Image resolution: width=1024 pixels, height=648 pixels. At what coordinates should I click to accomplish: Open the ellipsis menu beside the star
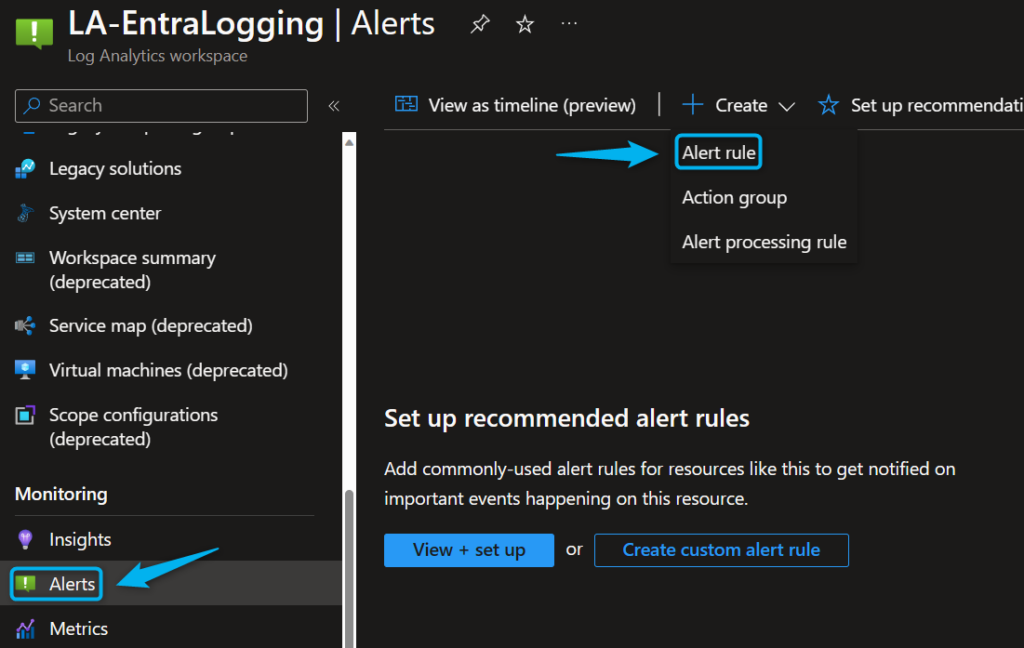[568, 24]
